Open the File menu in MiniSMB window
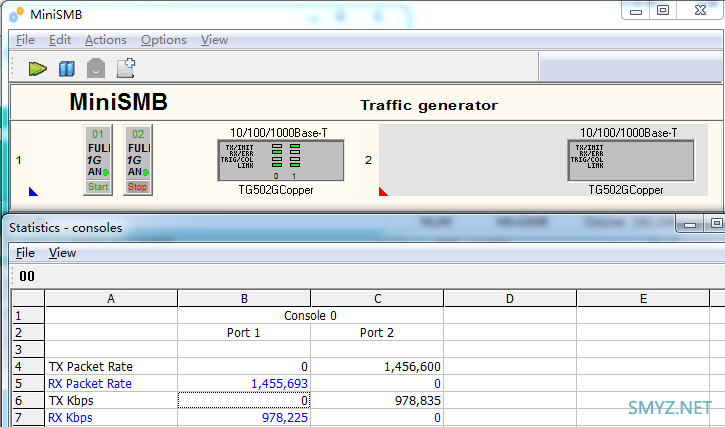Screen dimensions: 725x427 pos(25,40)
